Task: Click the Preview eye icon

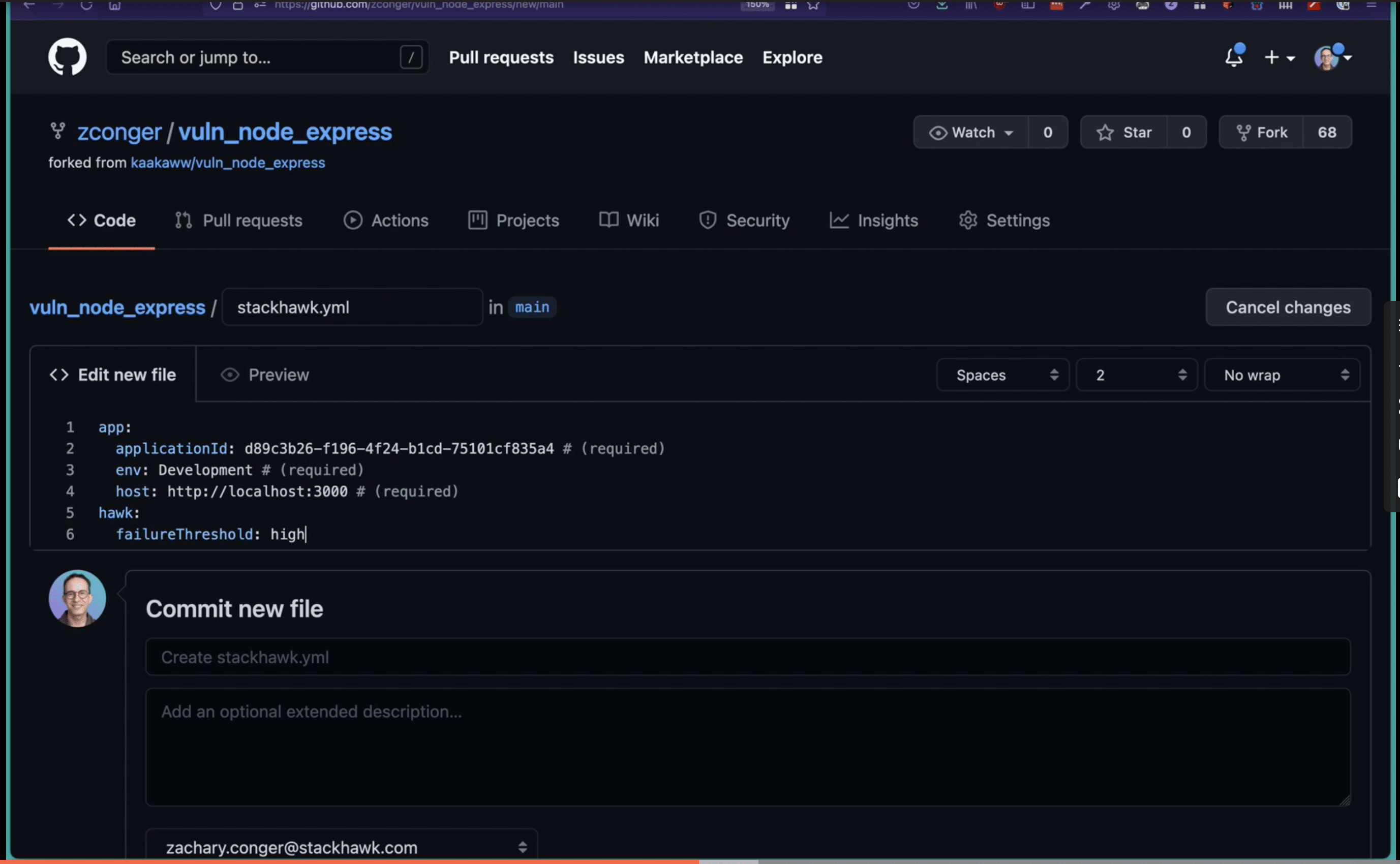Action: pos(230,375)
